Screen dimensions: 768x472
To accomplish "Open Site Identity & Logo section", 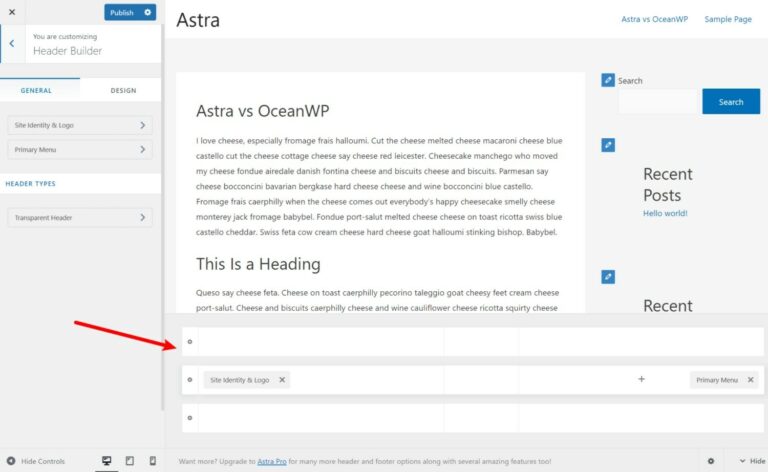I will [x=80, y=125].
